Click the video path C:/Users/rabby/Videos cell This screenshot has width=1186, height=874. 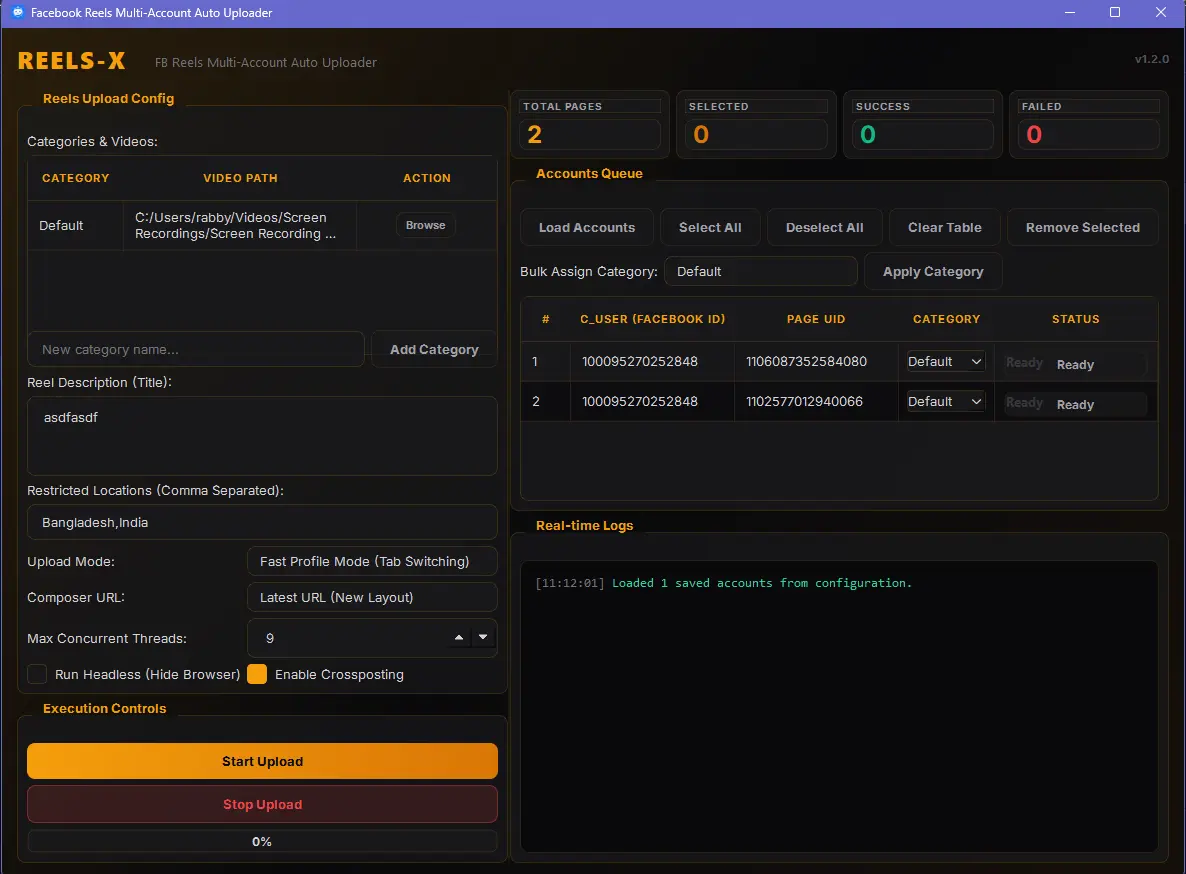click(240, 225)
